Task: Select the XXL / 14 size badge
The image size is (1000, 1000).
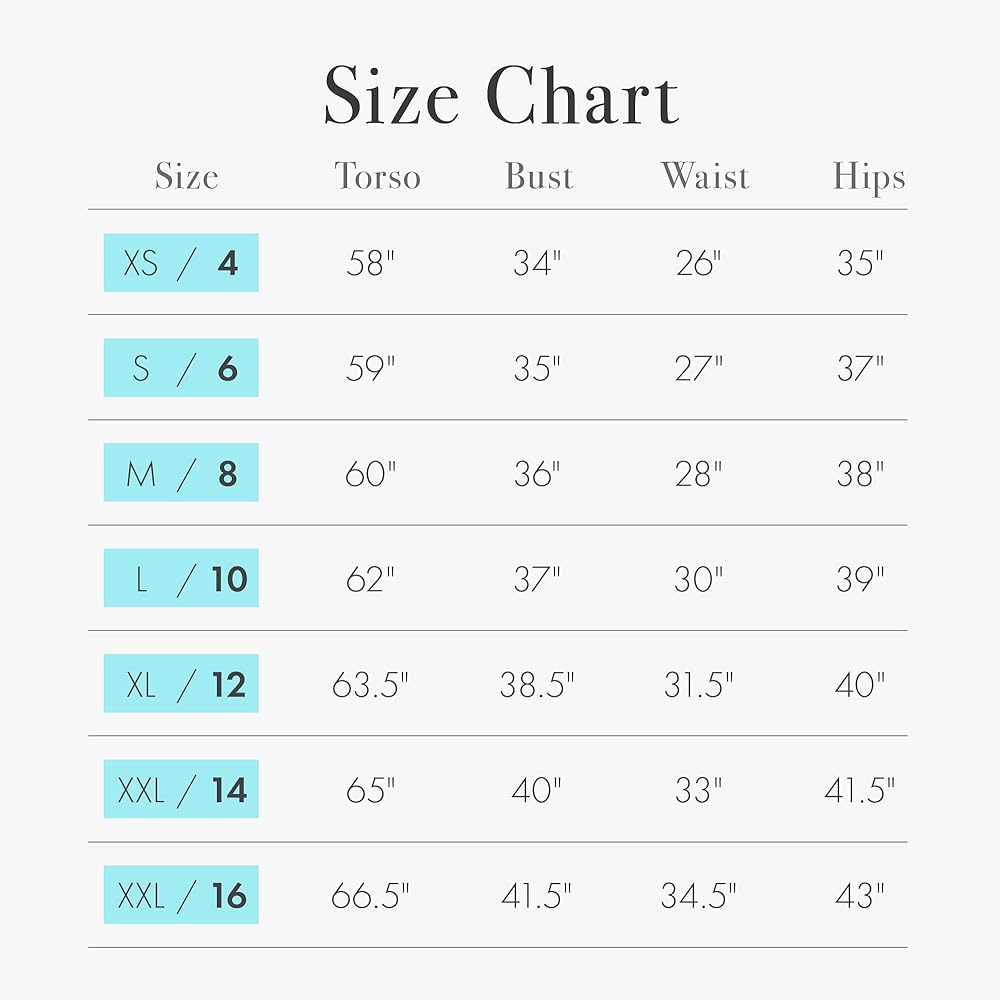Action: coord(181,790)
